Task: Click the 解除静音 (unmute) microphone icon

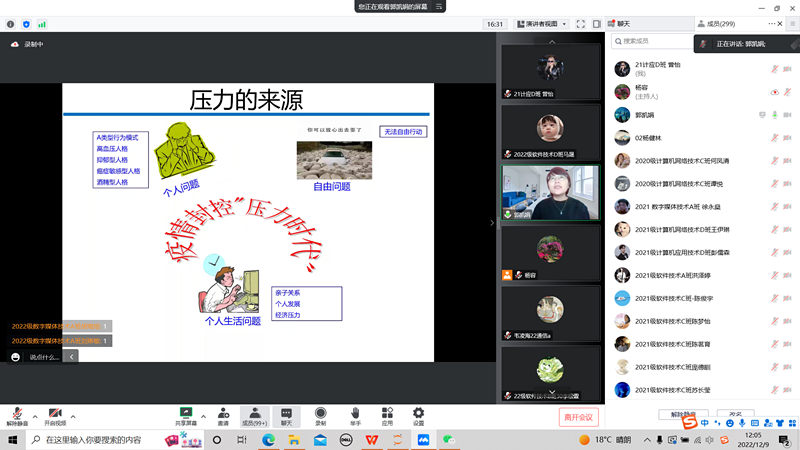Action: (17, 412)
